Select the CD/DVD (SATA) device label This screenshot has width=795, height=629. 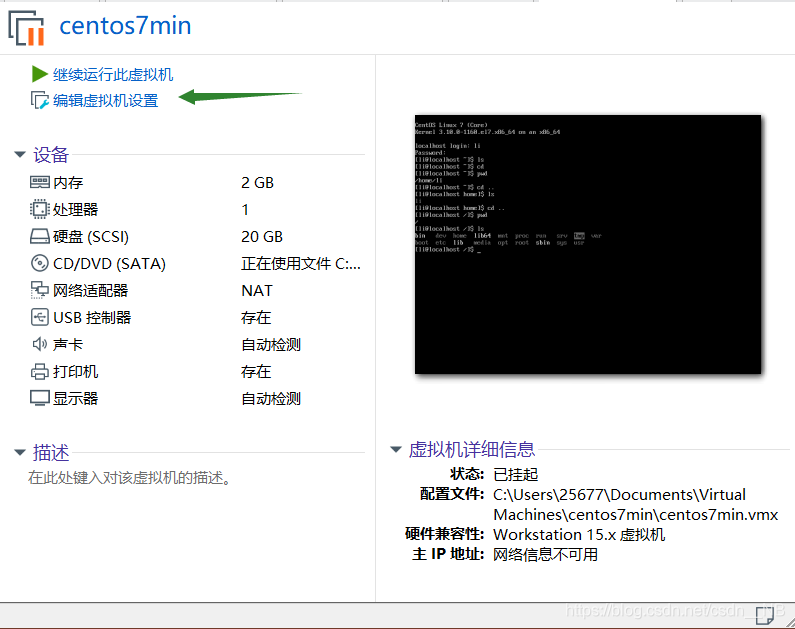coord(110,264)
